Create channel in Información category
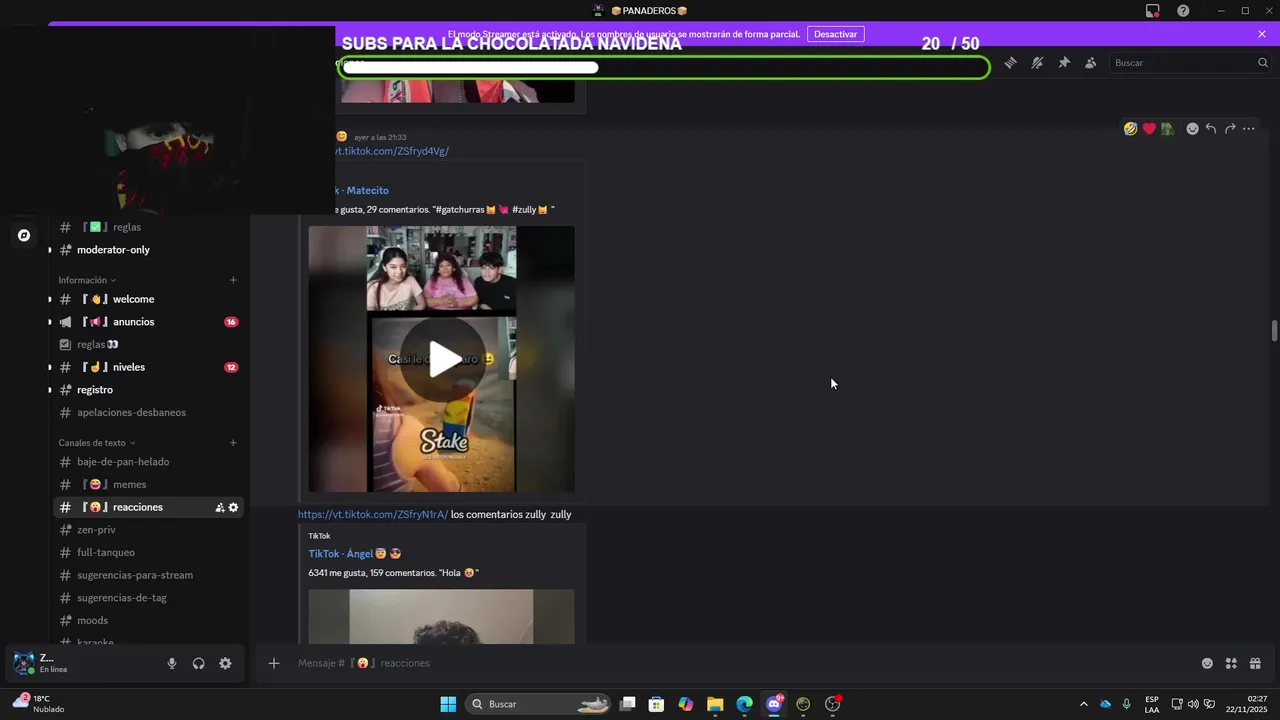This screenshot has width=1280, height=720. [x=233, y=280]
